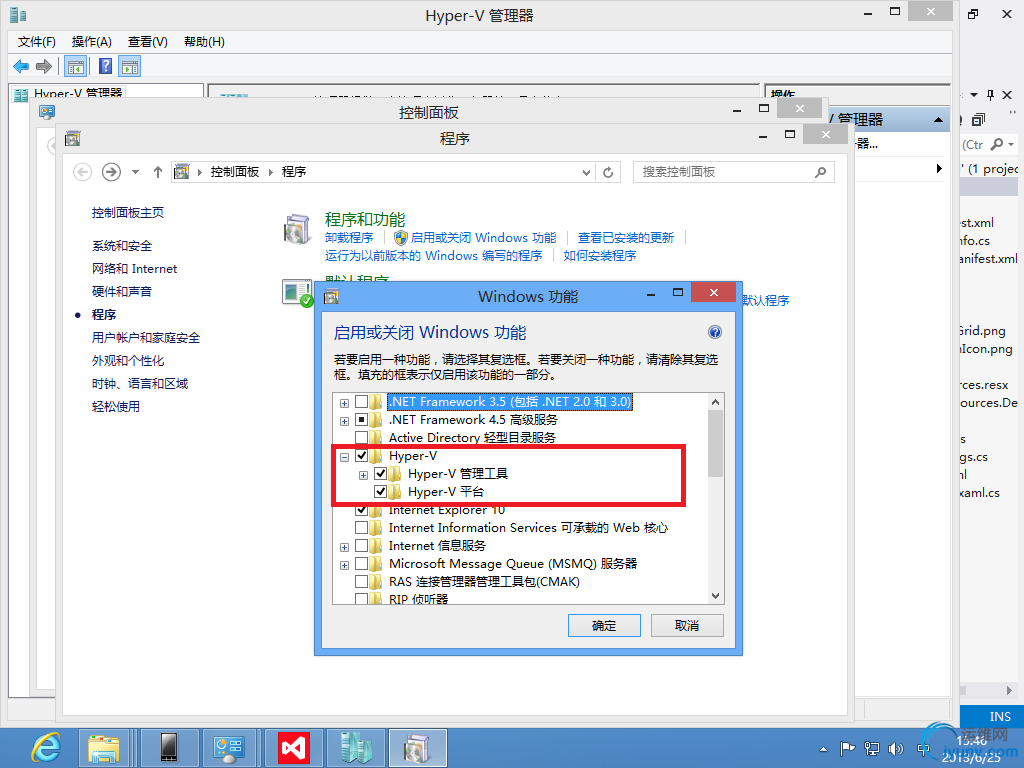Click the action center flag tray icon
This screenshot has width=1024, height=768.
point(848,748)
